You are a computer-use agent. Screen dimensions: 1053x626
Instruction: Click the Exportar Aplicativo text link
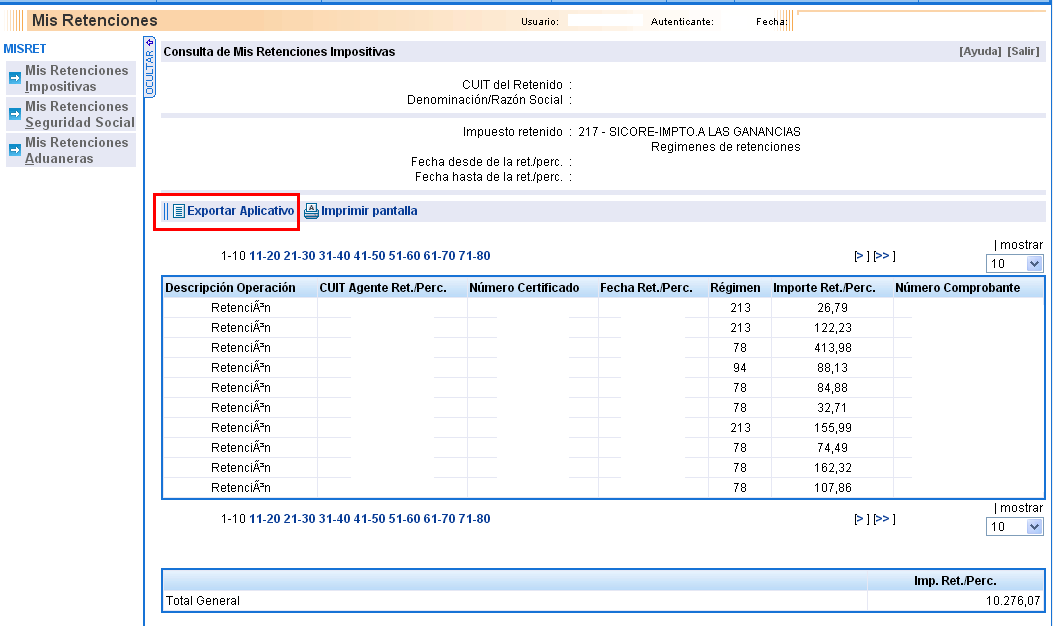[240, 211]
